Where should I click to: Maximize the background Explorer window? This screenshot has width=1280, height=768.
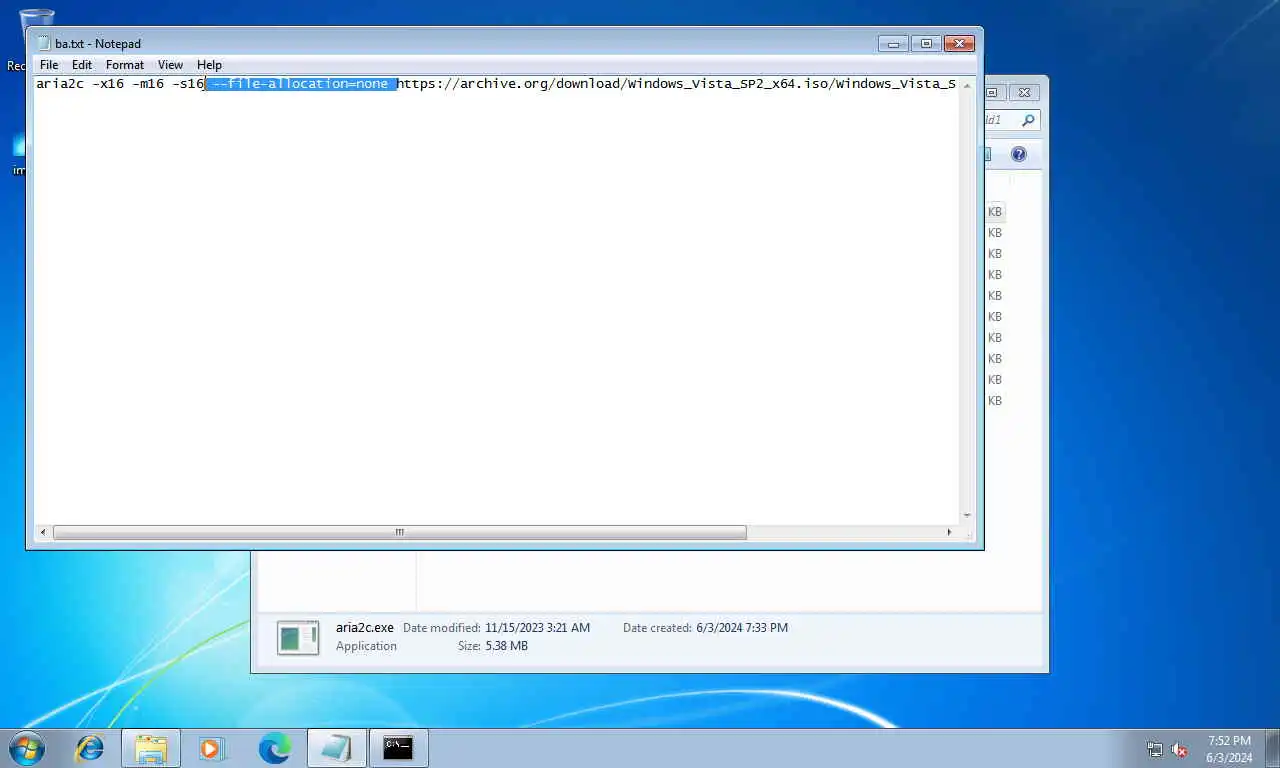[992, 92]
